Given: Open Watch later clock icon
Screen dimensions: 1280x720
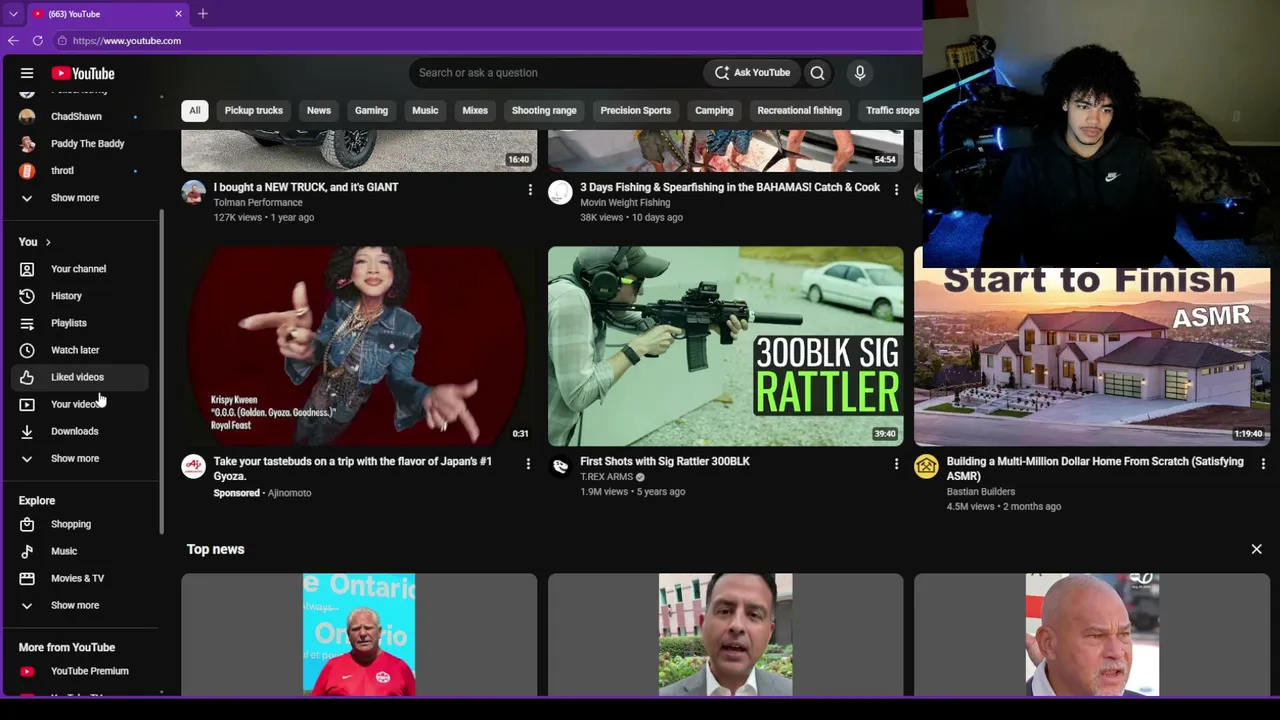Looking at the screenshot, I should (x=27, y=350).
